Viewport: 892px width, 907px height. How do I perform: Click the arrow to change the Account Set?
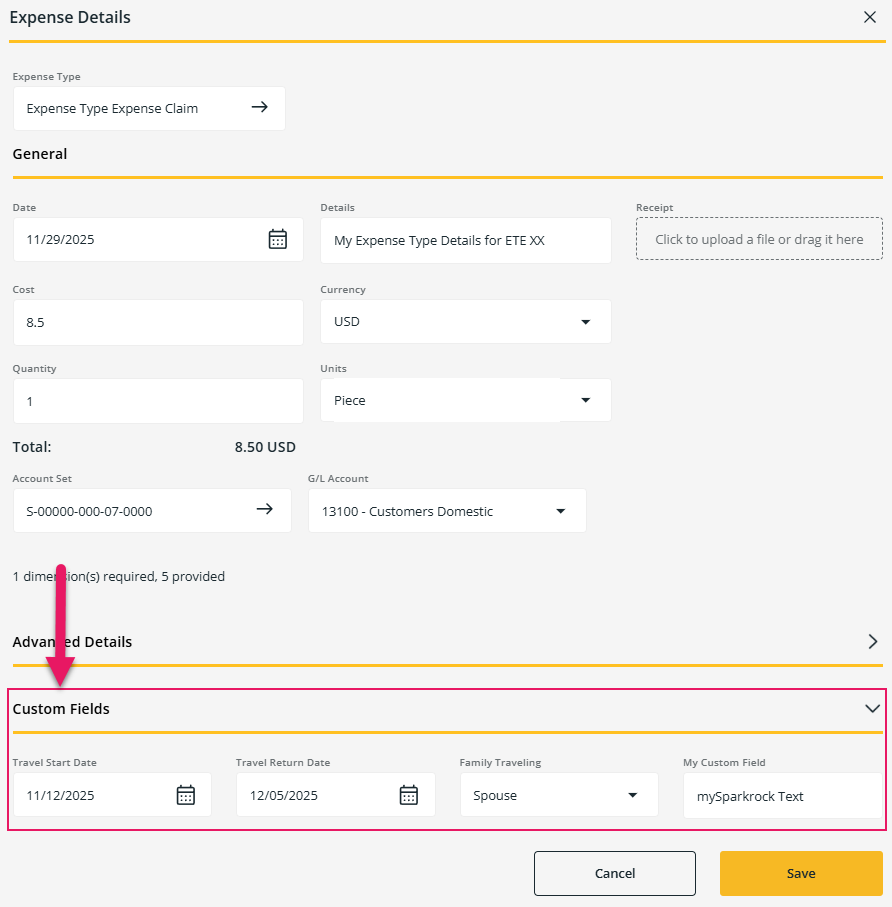pos(265,509)
